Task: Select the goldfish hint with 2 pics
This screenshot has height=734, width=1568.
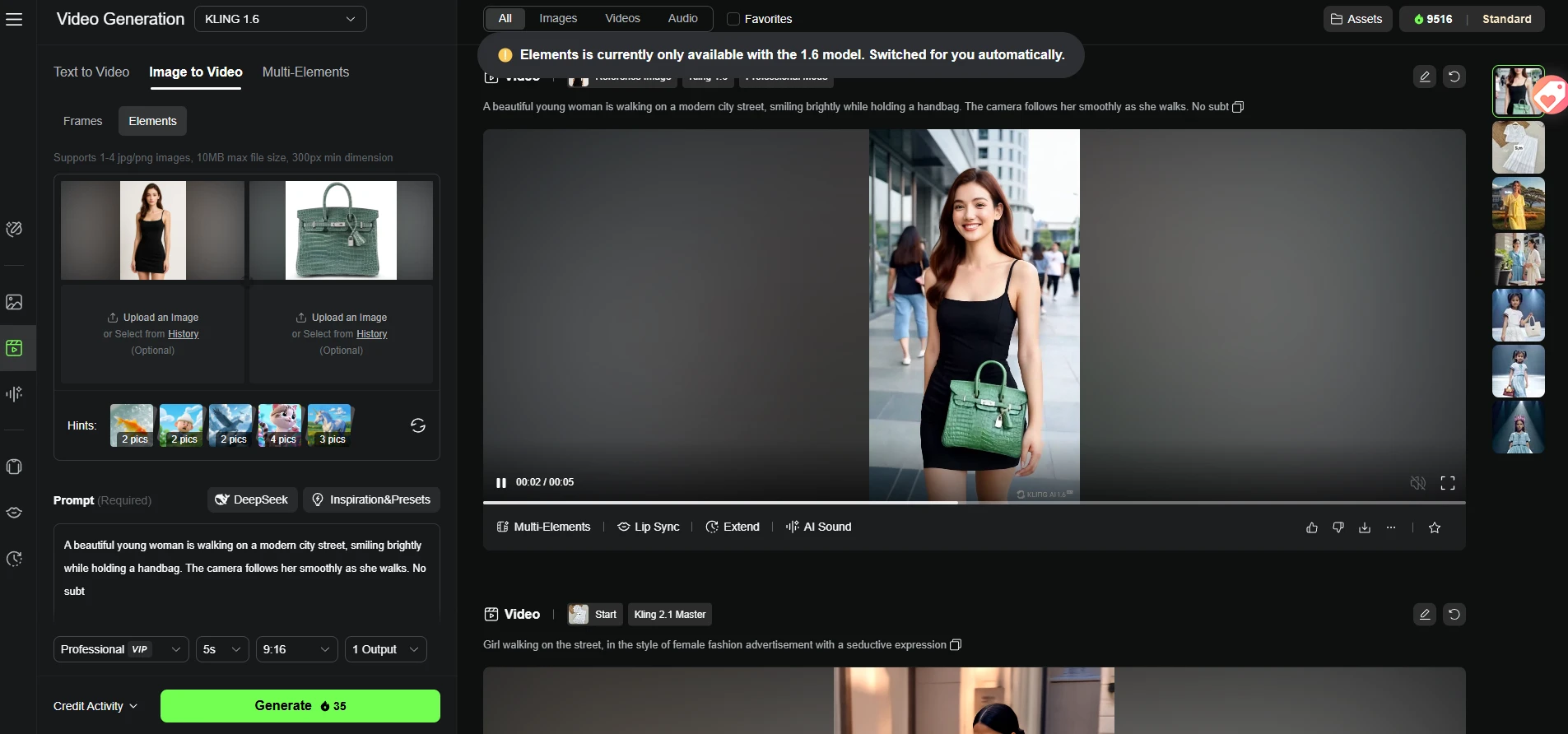Action: (x=132, y=425)
